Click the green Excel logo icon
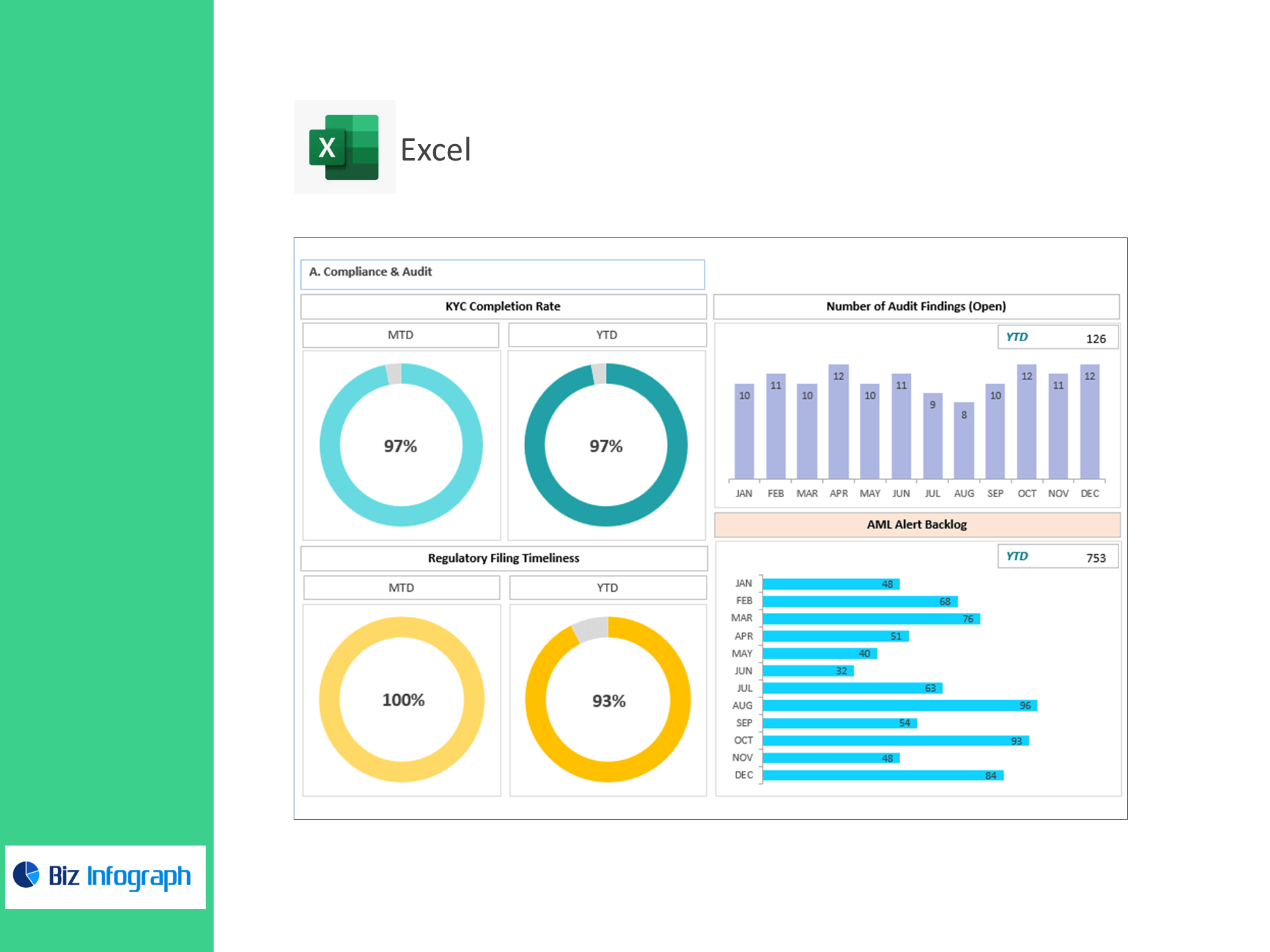Image resolution: width=1270 pixels, height=952 pixels. 344,147
